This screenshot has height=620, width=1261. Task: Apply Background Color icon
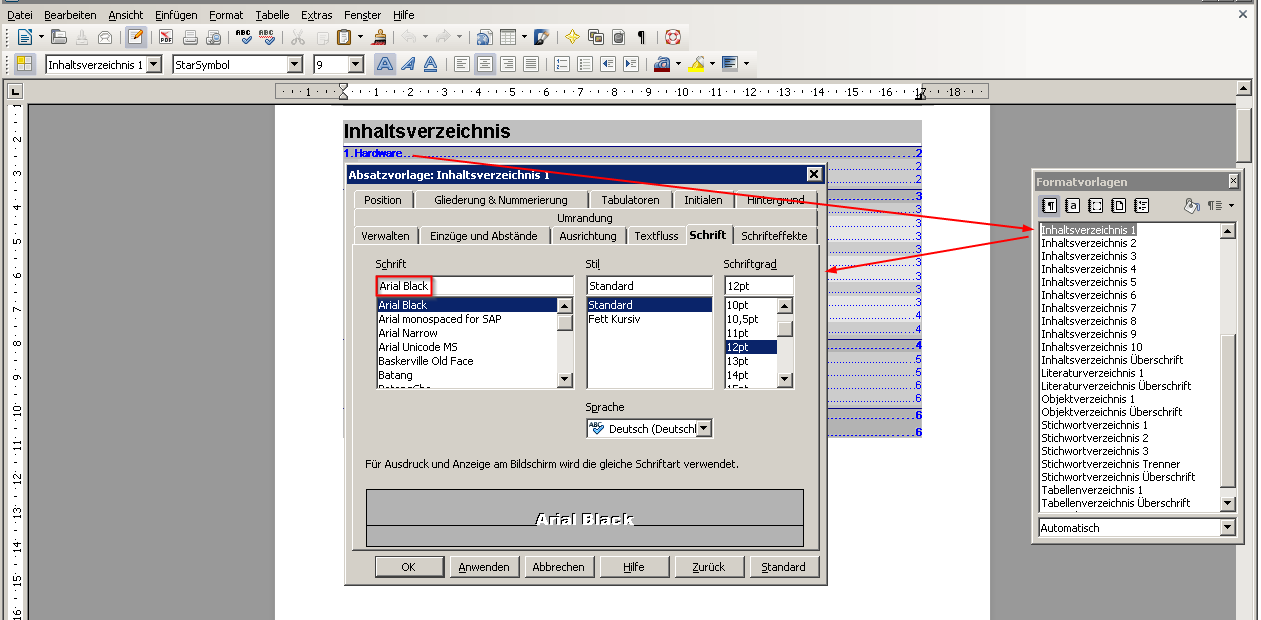coord(729,64)
